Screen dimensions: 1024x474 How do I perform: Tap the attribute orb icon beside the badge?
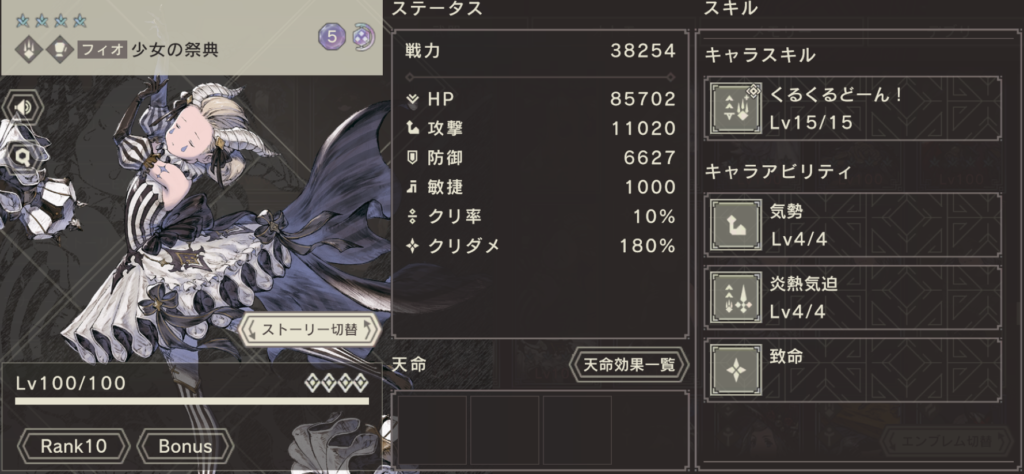point(360,37)
